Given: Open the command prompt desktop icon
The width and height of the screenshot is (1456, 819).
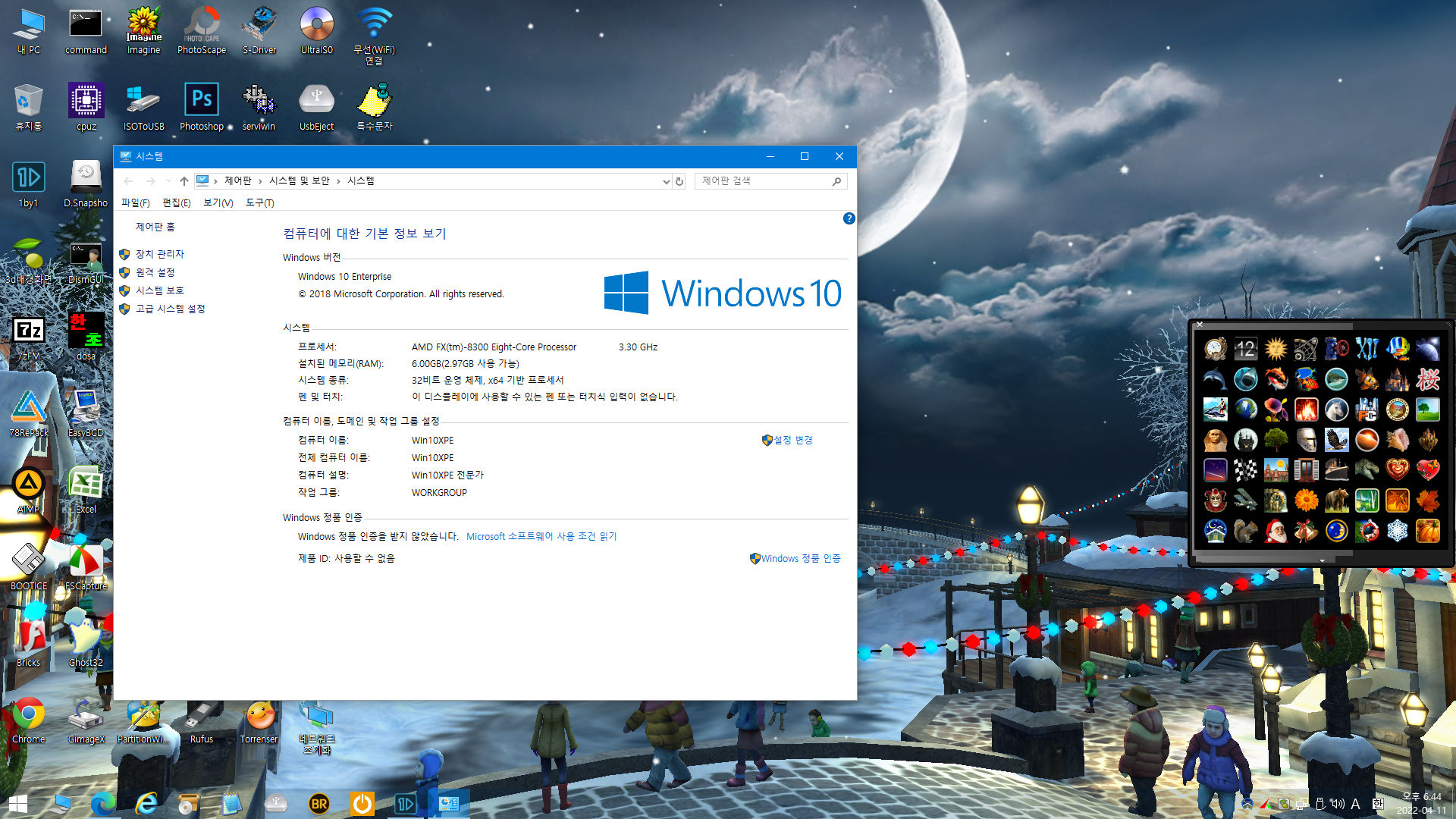Looking at the screenshot, I should click(x=86, y=30).
